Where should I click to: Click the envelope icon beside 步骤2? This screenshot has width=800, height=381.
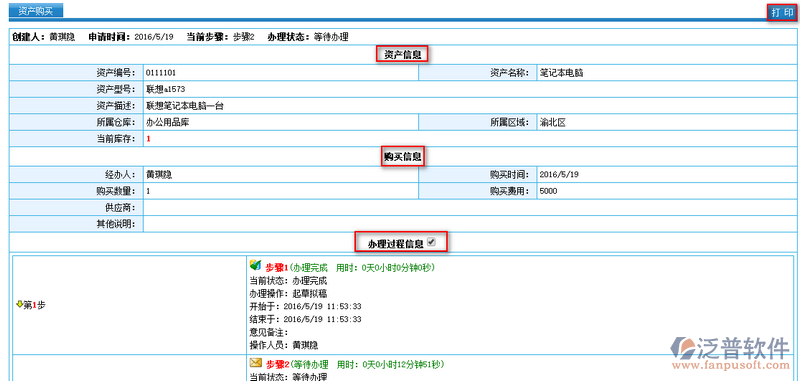click(x=255, y=363)
